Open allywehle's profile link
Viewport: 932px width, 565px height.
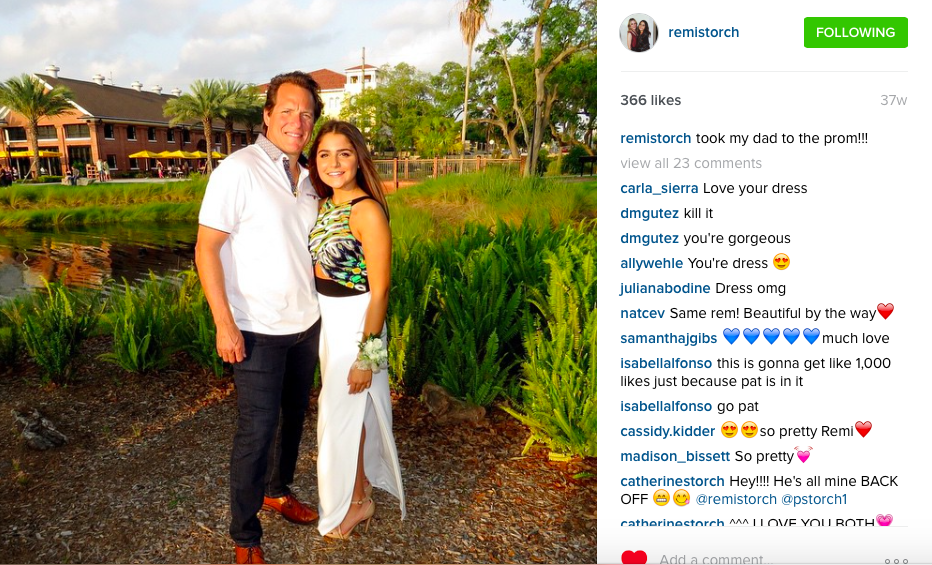point(651,263)
